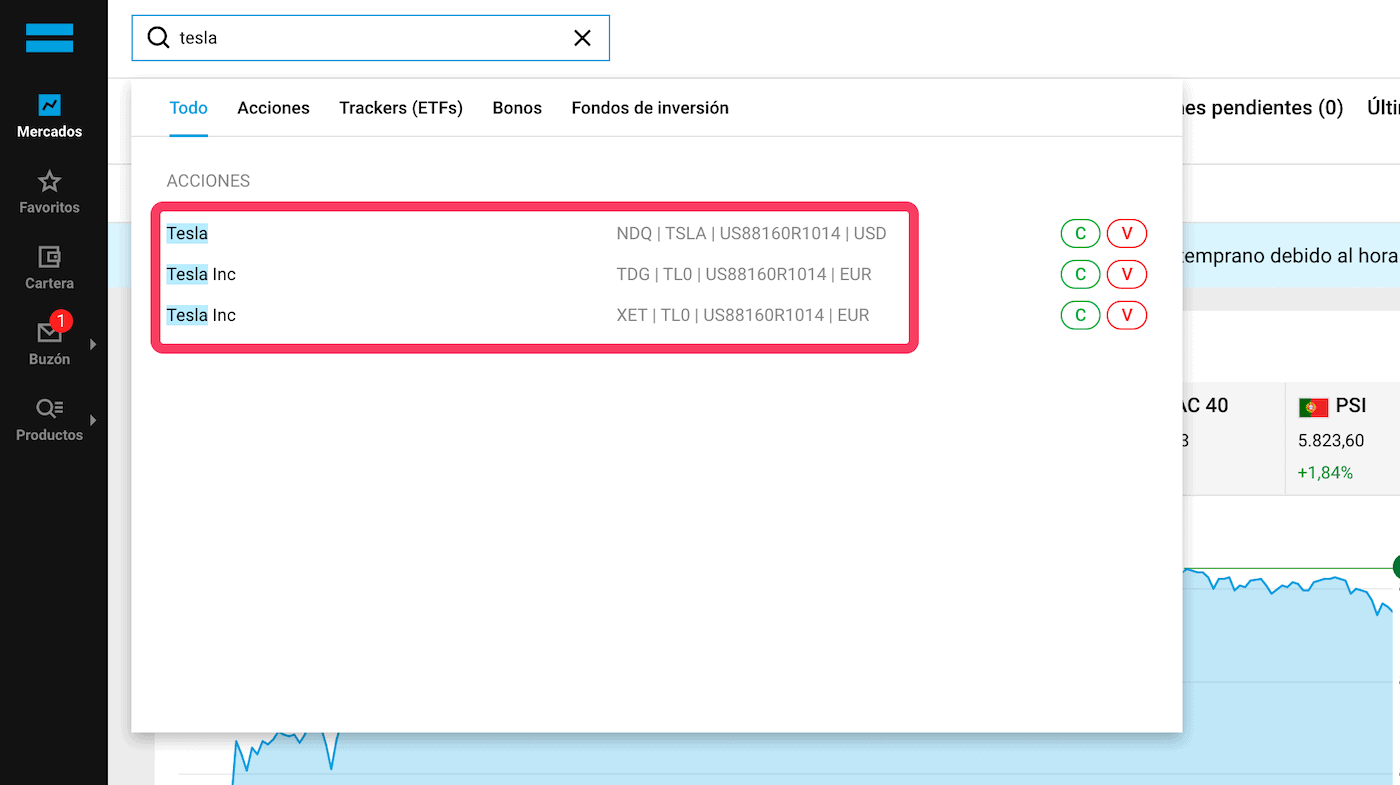1400x785 pixels.
Task: Switch to Fondos de inversión tab
Action: pos(650,108)
